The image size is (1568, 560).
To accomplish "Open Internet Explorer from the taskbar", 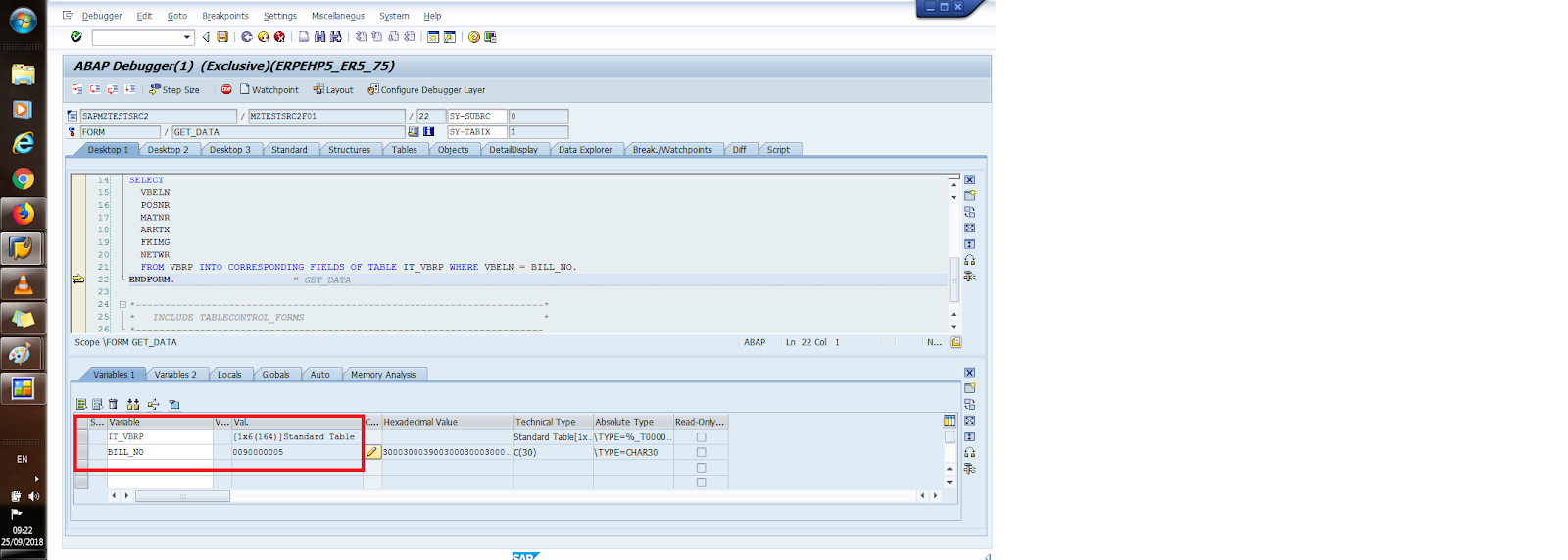I will click(23, 144).
